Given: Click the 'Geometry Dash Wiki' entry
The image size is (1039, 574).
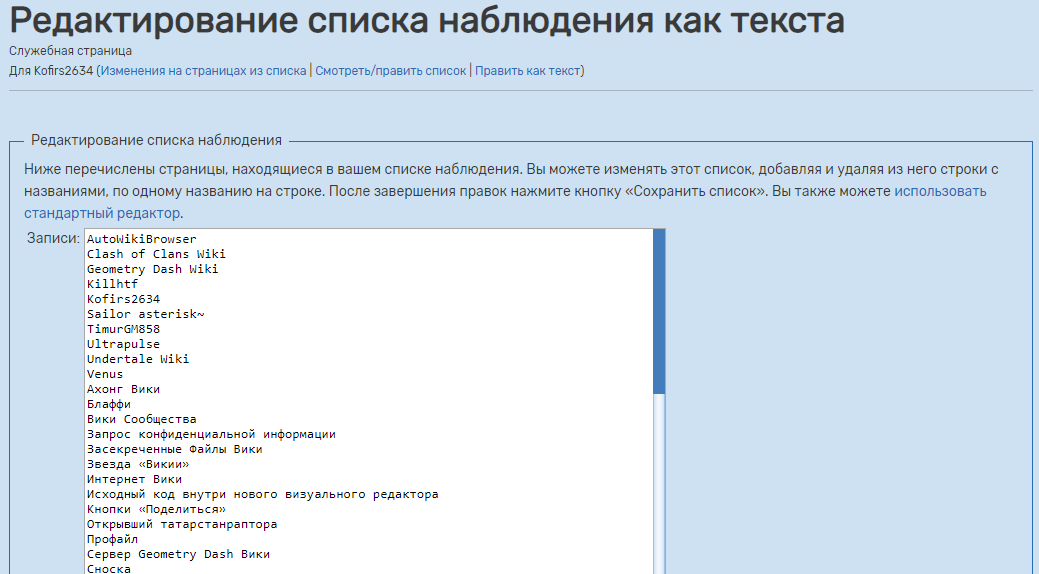Looking at the screenshot, I should pos(152,269).
